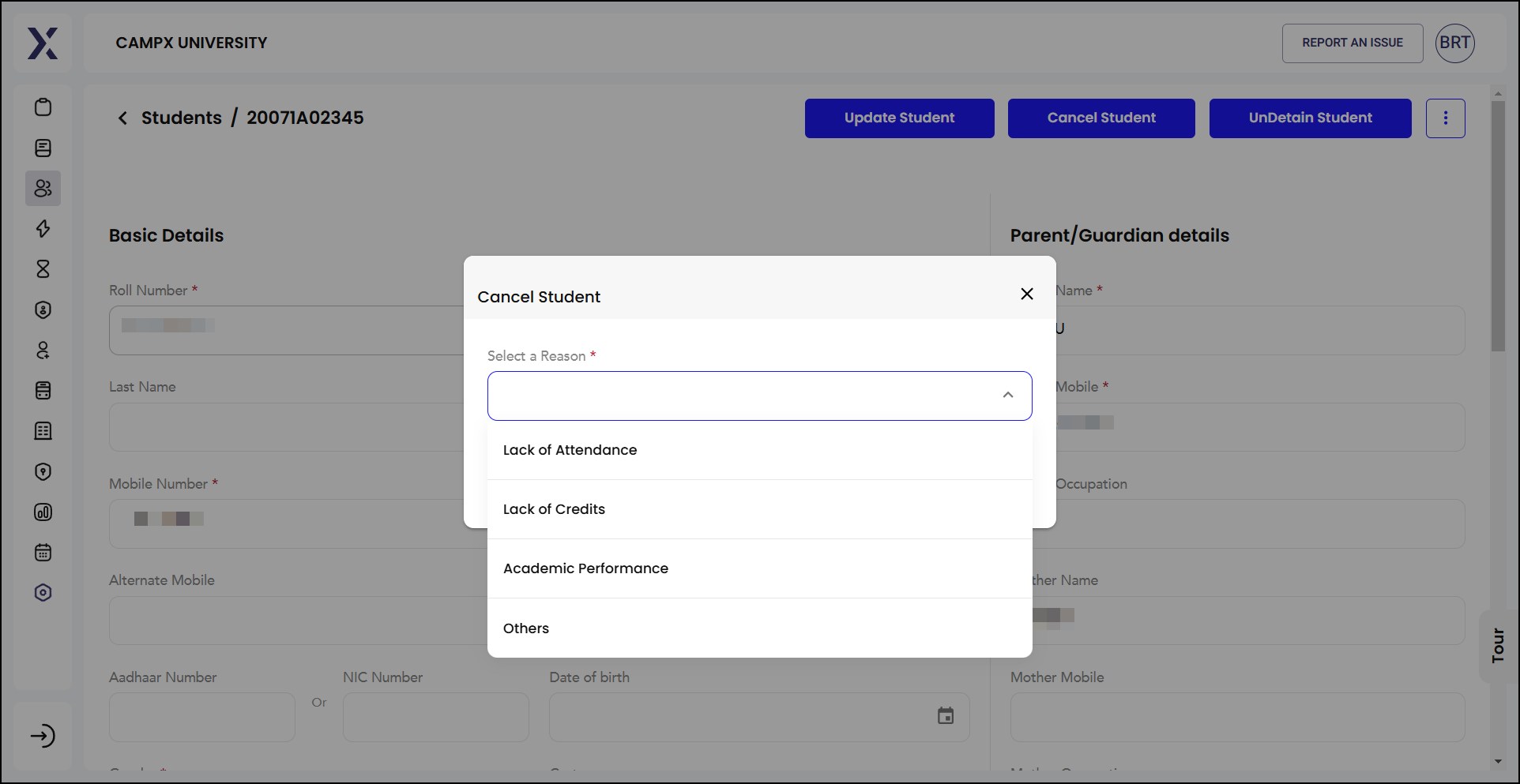This screenshot has width=1520, height=784.
Task: Click the CAMPX UNIVERSITY title text
Action: [x=191, y=43]
